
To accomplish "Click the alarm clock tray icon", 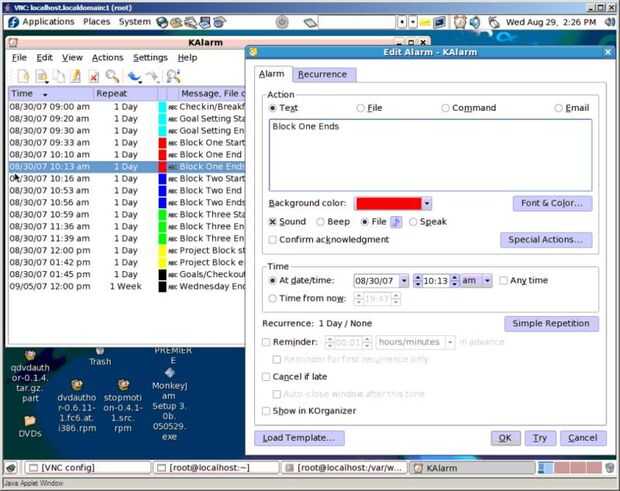I will coord(460,22).
